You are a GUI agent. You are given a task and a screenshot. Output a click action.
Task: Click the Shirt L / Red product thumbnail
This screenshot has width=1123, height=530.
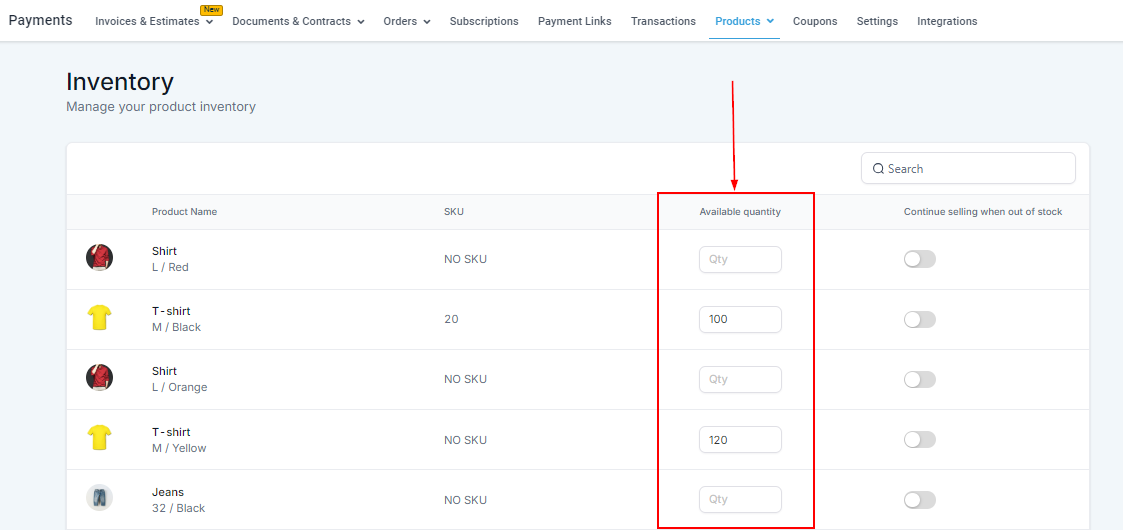(100, 257)
